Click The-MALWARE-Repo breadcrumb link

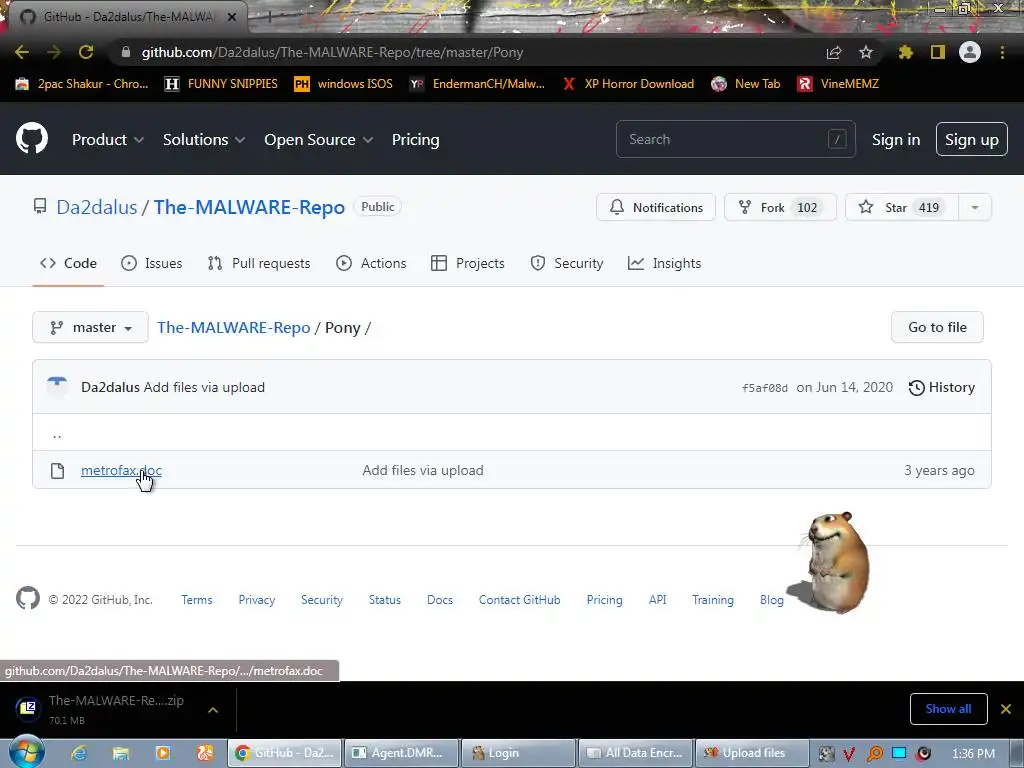coord(234,327)
